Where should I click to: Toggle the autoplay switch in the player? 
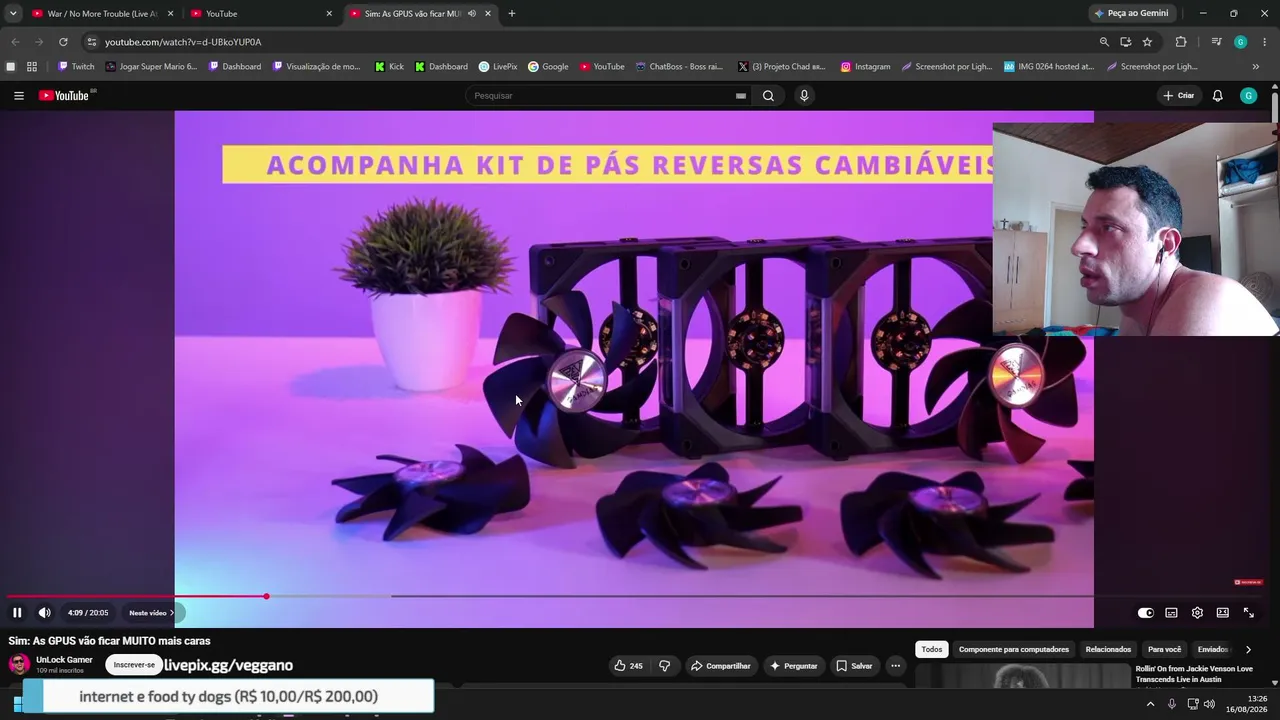click(1145, 613)
